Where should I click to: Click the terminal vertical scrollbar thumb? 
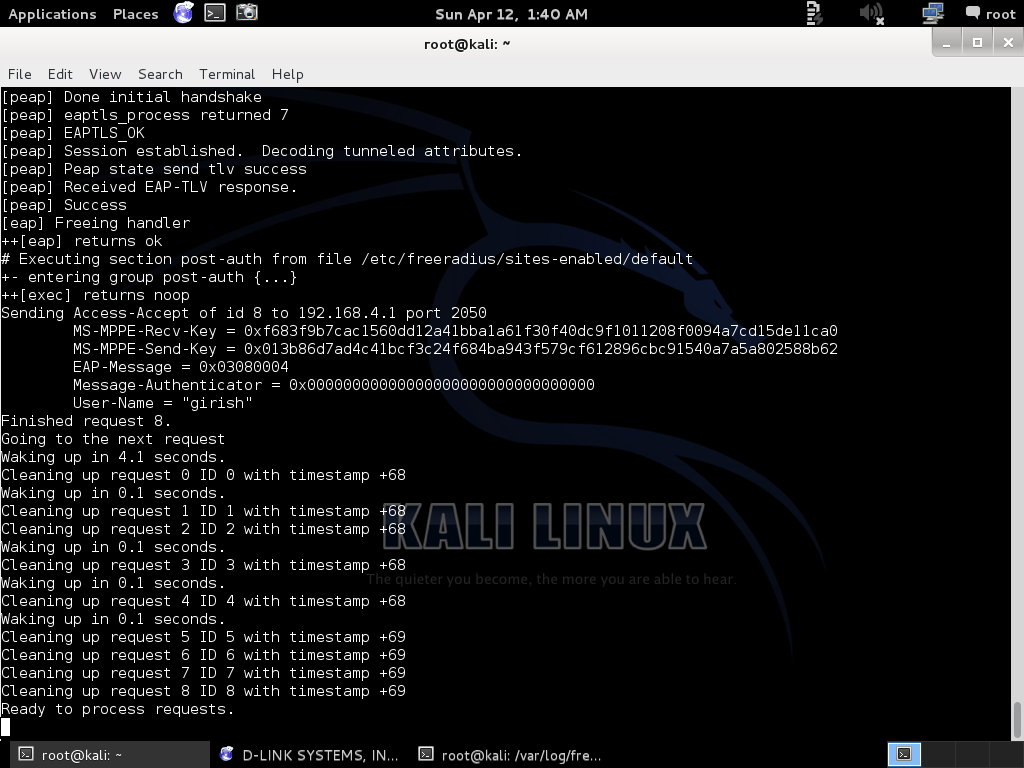pyautogui.click(x=1017, y=720)
